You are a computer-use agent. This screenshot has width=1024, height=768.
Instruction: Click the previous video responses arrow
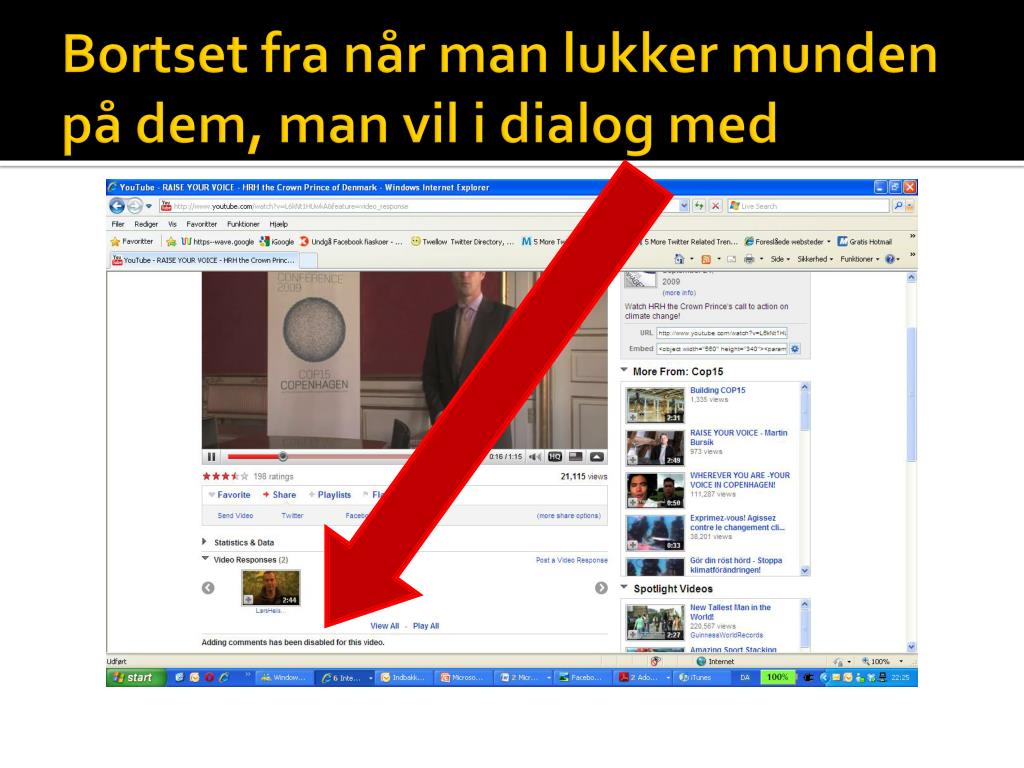[x=208, y=588]
